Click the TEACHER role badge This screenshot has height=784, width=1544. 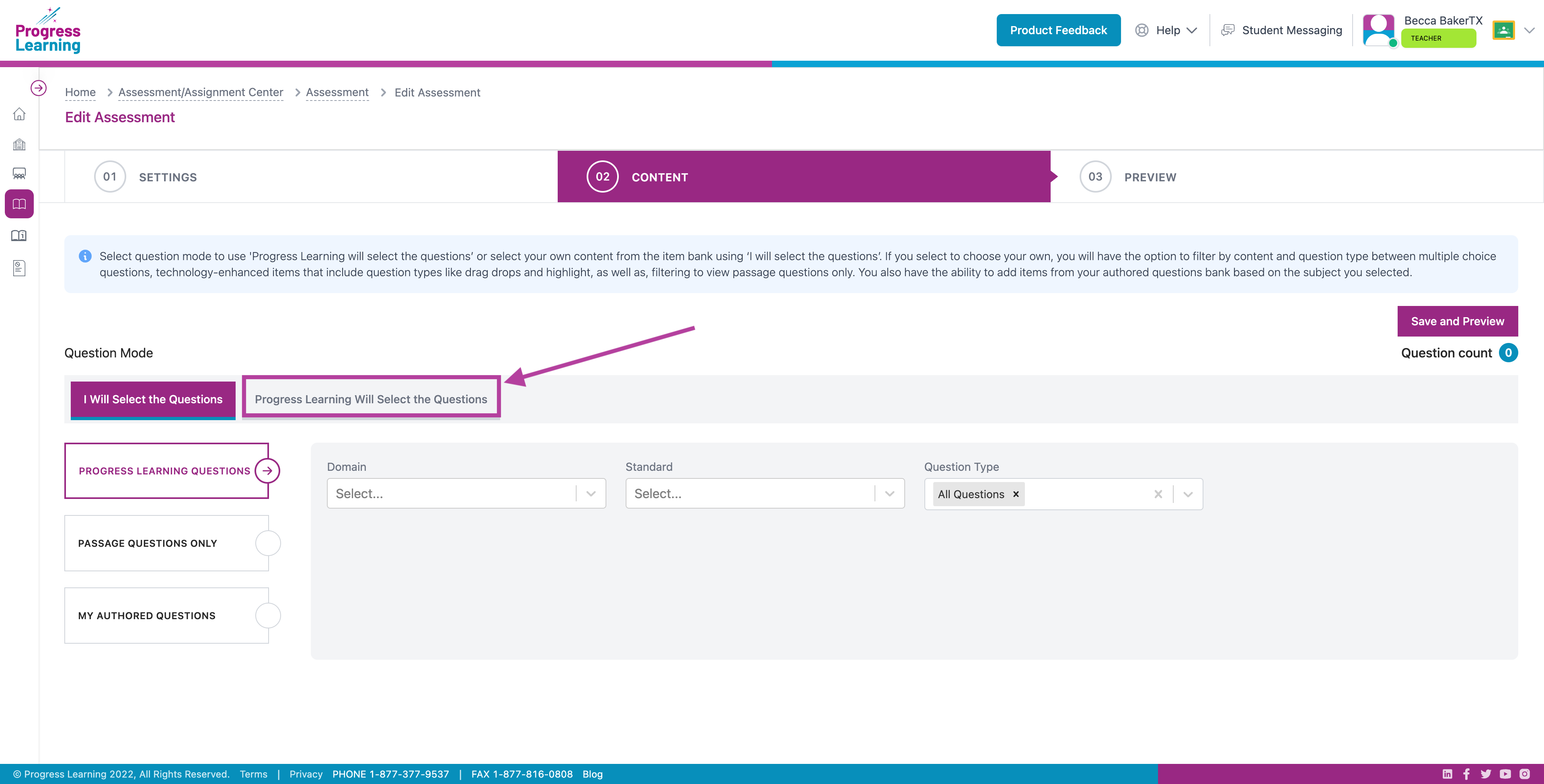[1439, 38]
